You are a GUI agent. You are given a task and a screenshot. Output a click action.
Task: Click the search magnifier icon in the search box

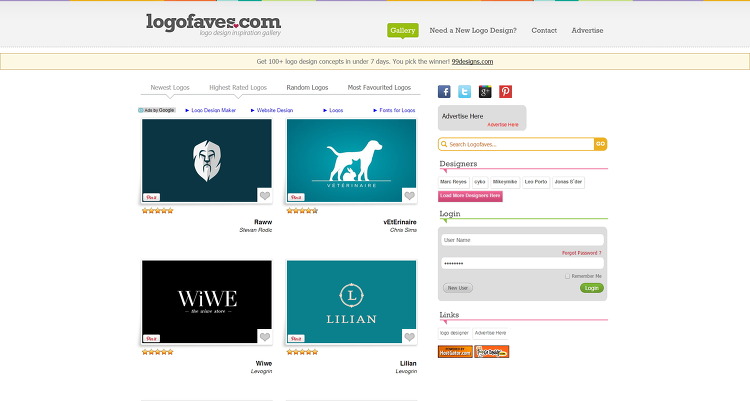click(x=444, y=144)
